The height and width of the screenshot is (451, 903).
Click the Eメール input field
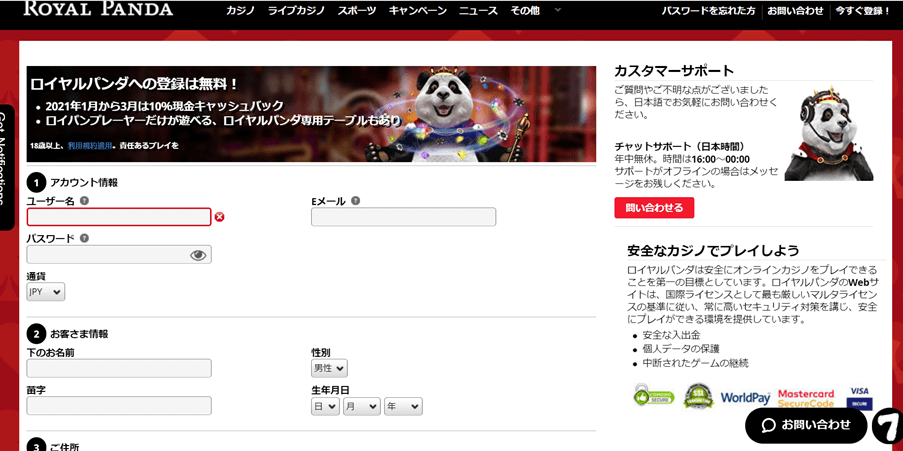pos(403,217)
